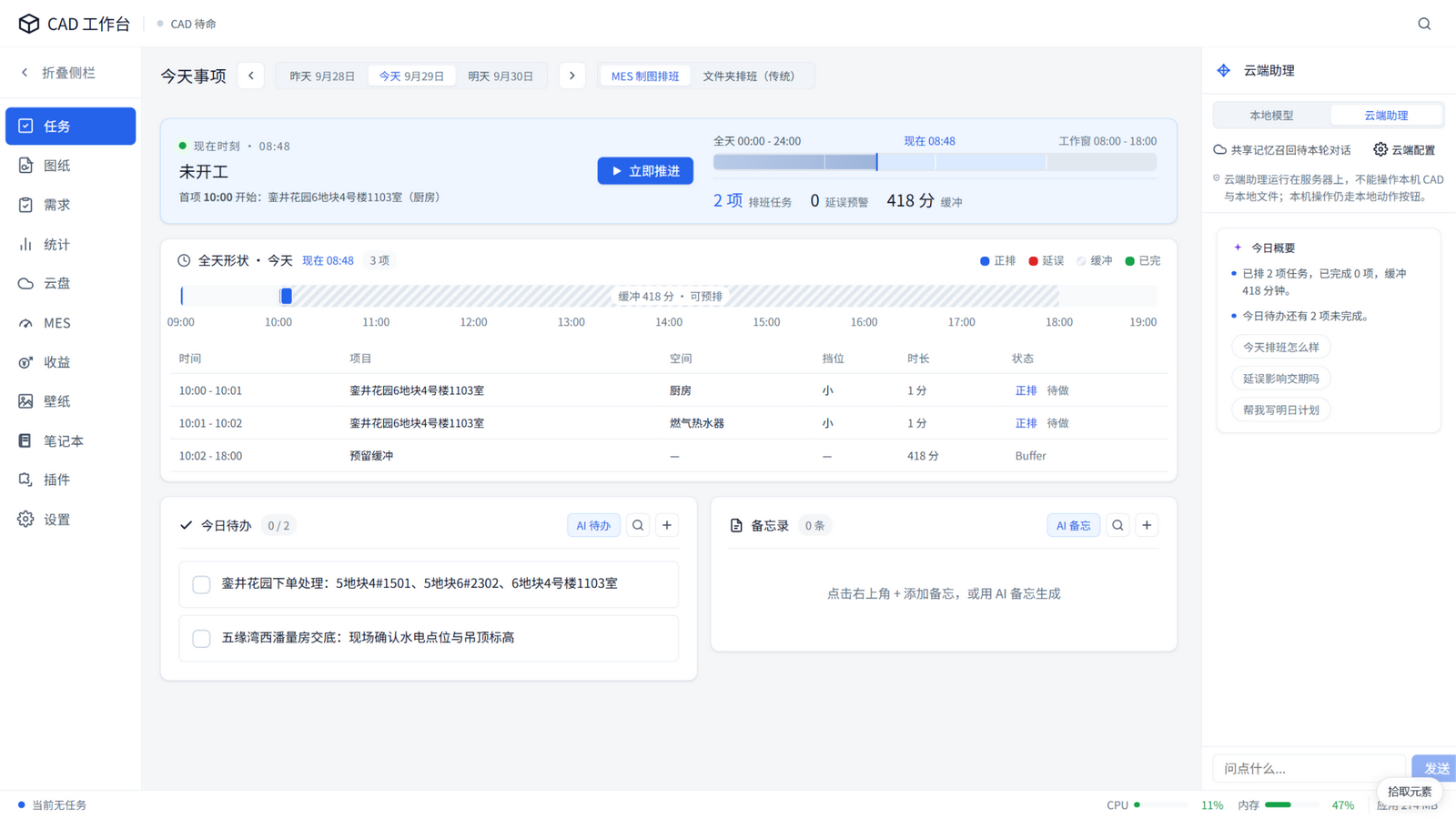Click the search icon in top bar
1456x819 pixels.
pos(1424,24)
